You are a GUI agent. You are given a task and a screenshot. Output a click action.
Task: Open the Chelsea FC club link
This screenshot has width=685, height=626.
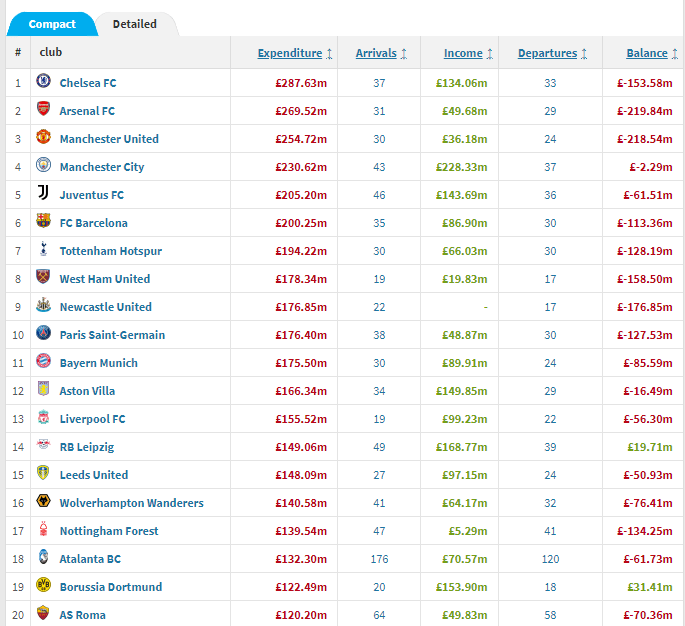point(88,83)
